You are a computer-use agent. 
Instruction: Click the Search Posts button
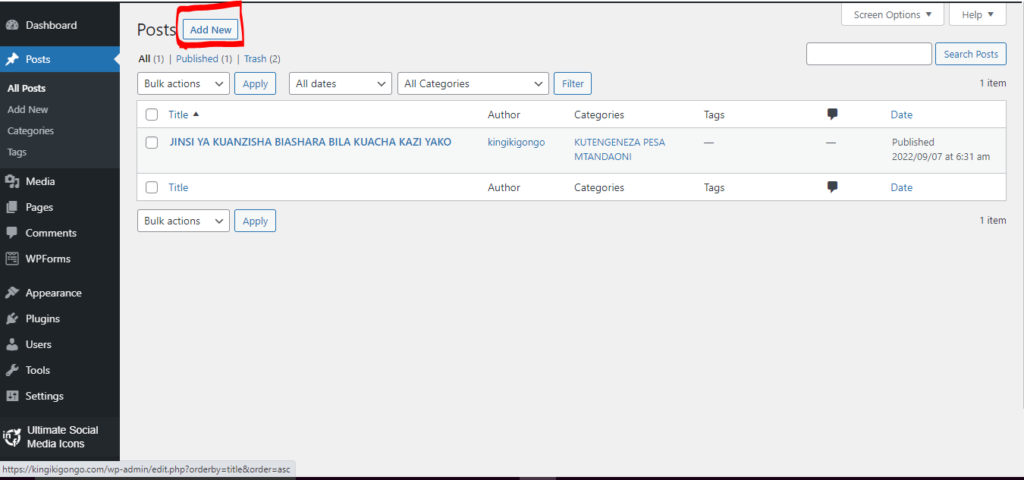[971, 54]
